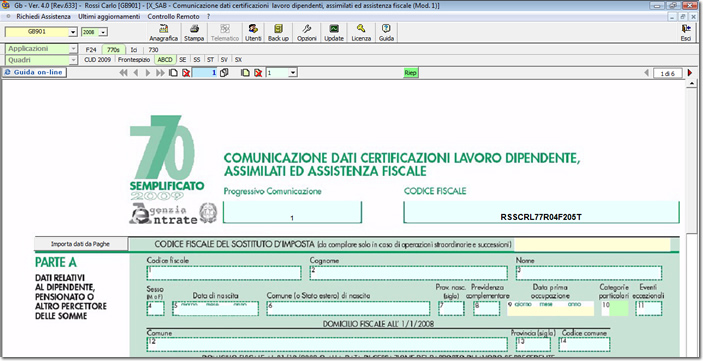The width and height of the screenshot is (703, 361).
Task: Jump to last record double-right arrow
Action: (160, 73)
